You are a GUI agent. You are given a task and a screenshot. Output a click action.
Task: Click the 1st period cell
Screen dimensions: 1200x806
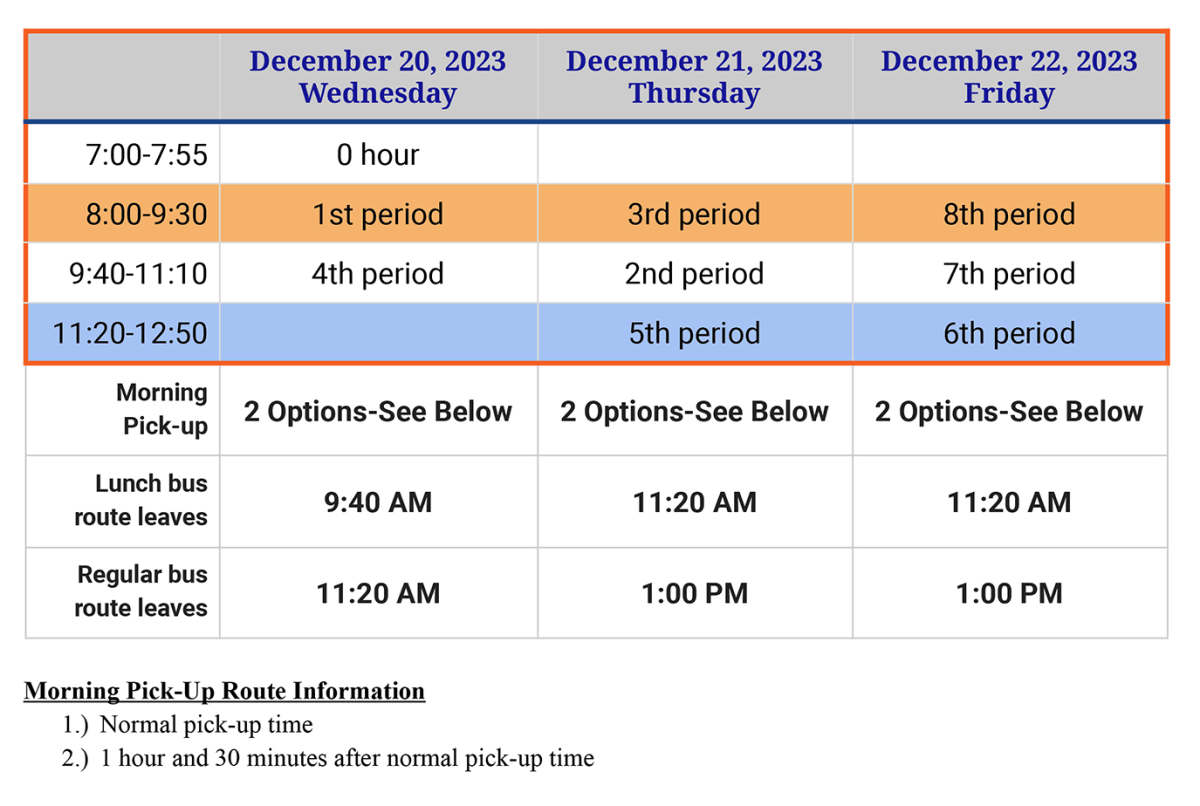pyautogui.click(x=378, y=214)
